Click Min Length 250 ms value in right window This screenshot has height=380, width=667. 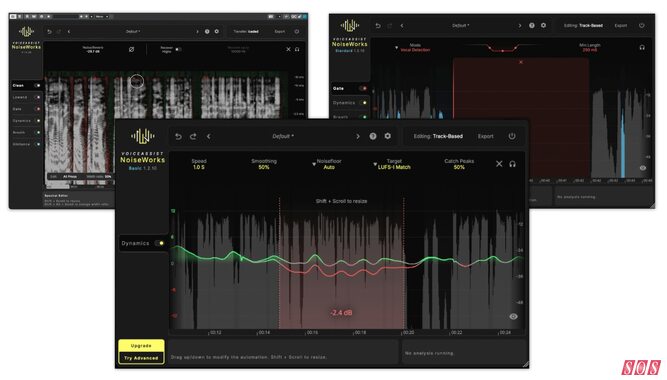tap(590, 50)
